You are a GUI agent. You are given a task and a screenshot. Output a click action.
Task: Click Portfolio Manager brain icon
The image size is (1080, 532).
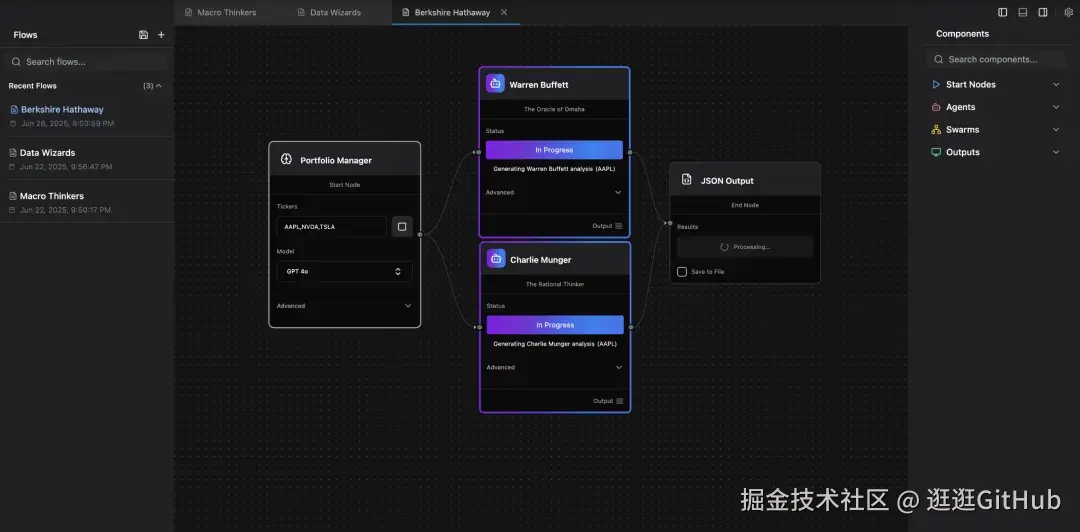click(x=287, y=159)
